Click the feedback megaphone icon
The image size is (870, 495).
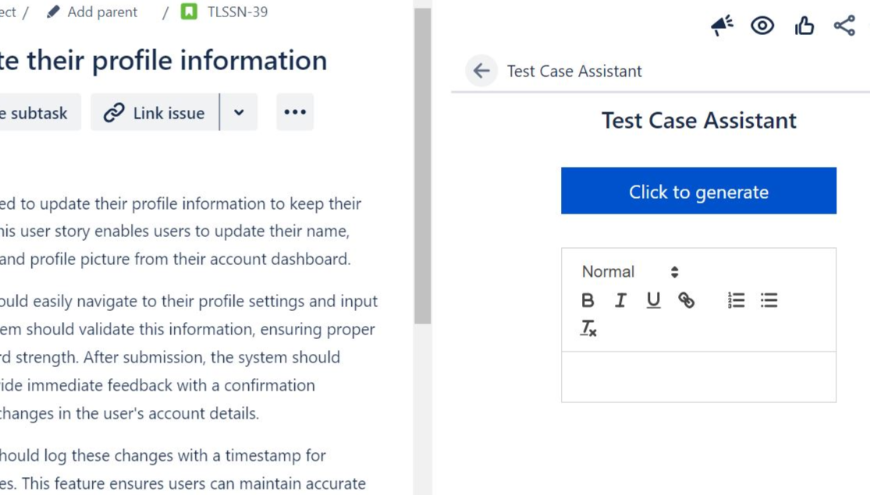coord(722,26)
